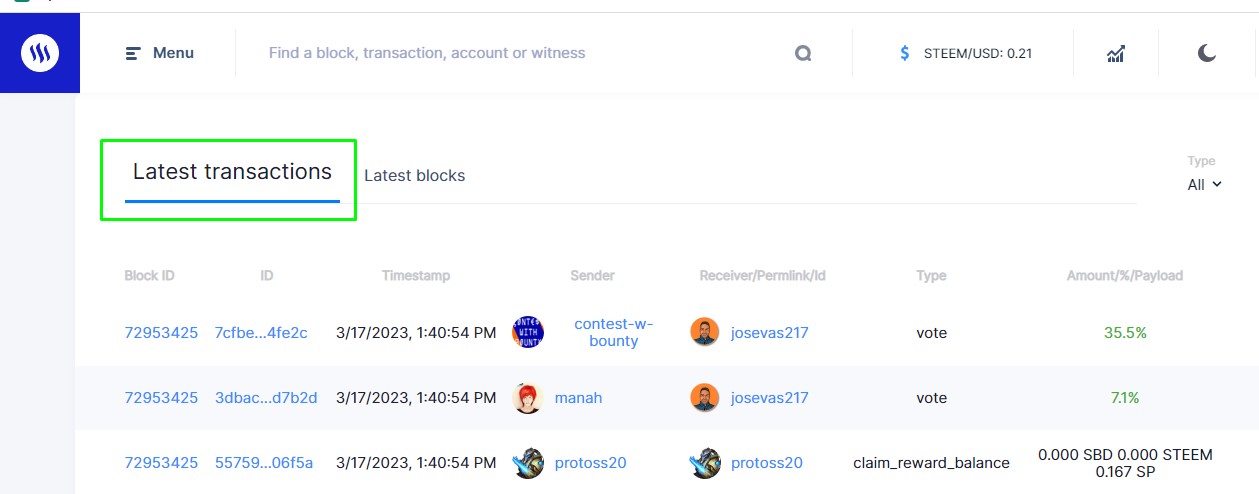
Task: Click protoss20 sender avatar
Action: [x=528, y=463]
